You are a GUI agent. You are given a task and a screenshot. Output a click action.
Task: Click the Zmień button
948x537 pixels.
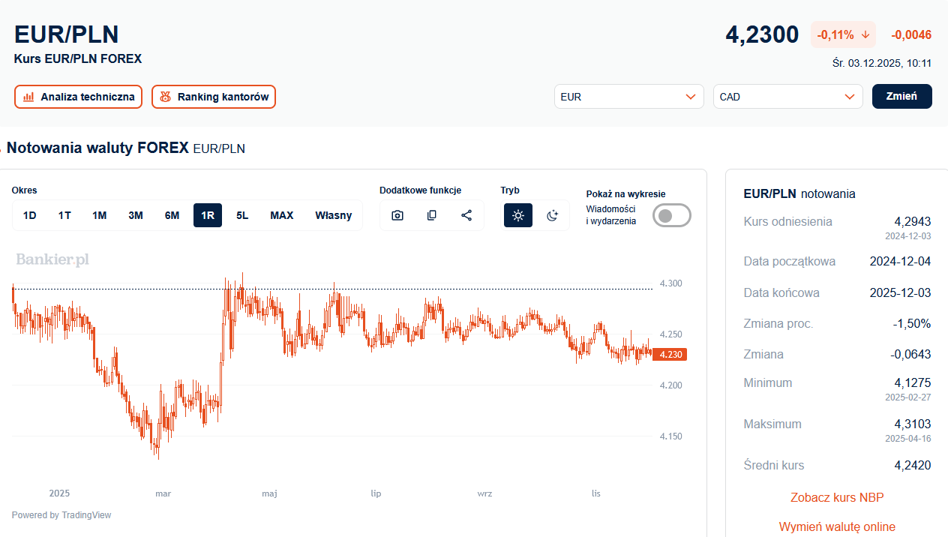tap(901, 97)
